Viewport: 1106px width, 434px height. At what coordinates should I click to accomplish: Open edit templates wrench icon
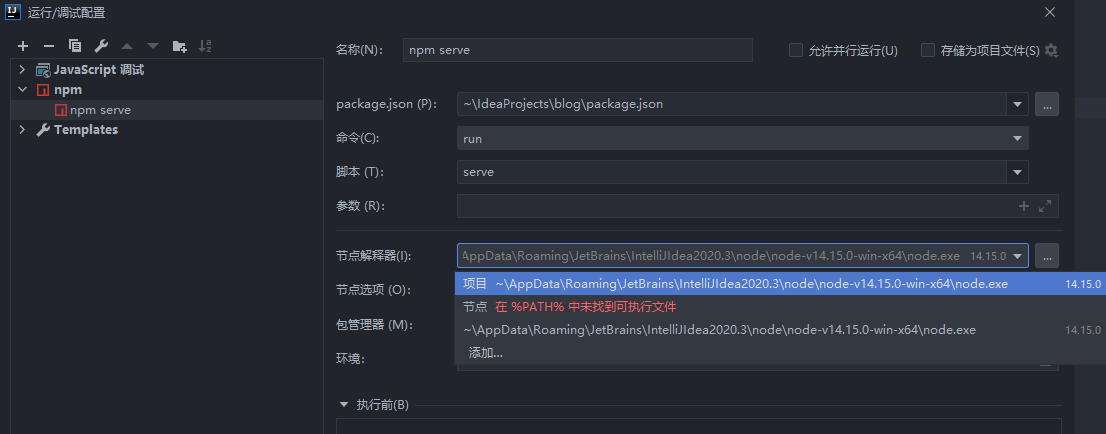[x=101, y=46]
